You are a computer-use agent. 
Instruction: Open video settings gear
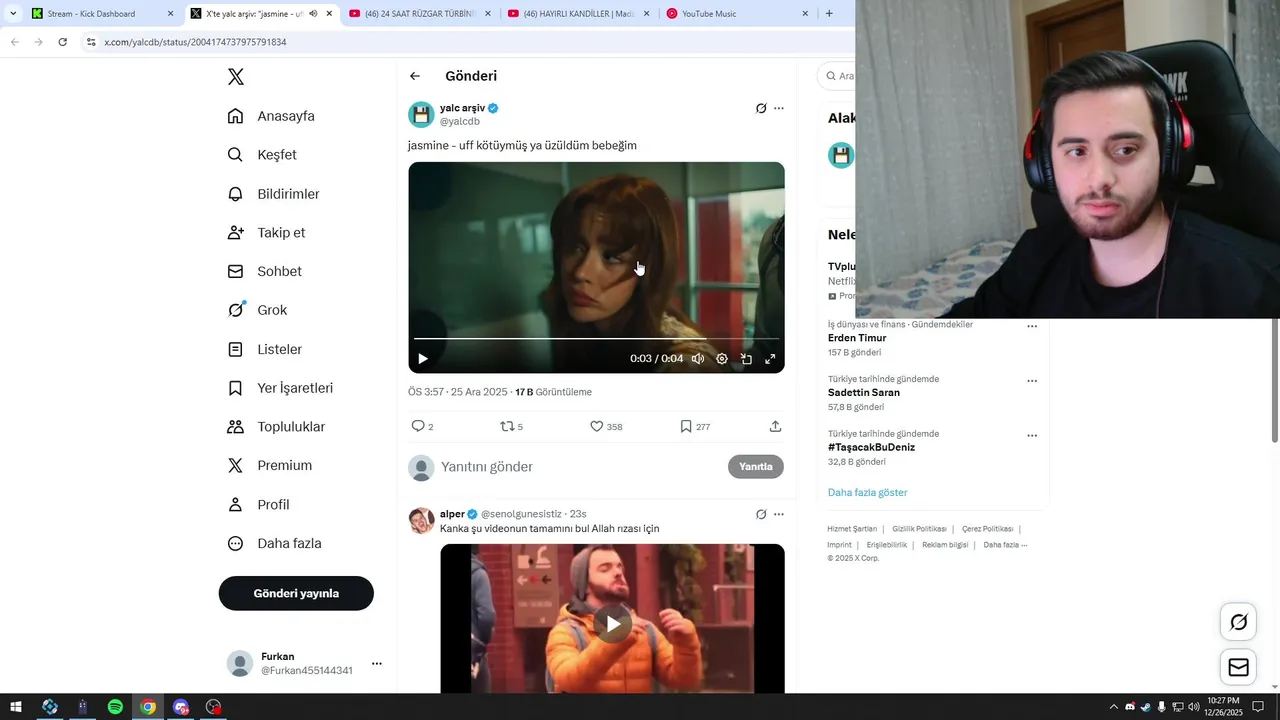tap(722, 358)
